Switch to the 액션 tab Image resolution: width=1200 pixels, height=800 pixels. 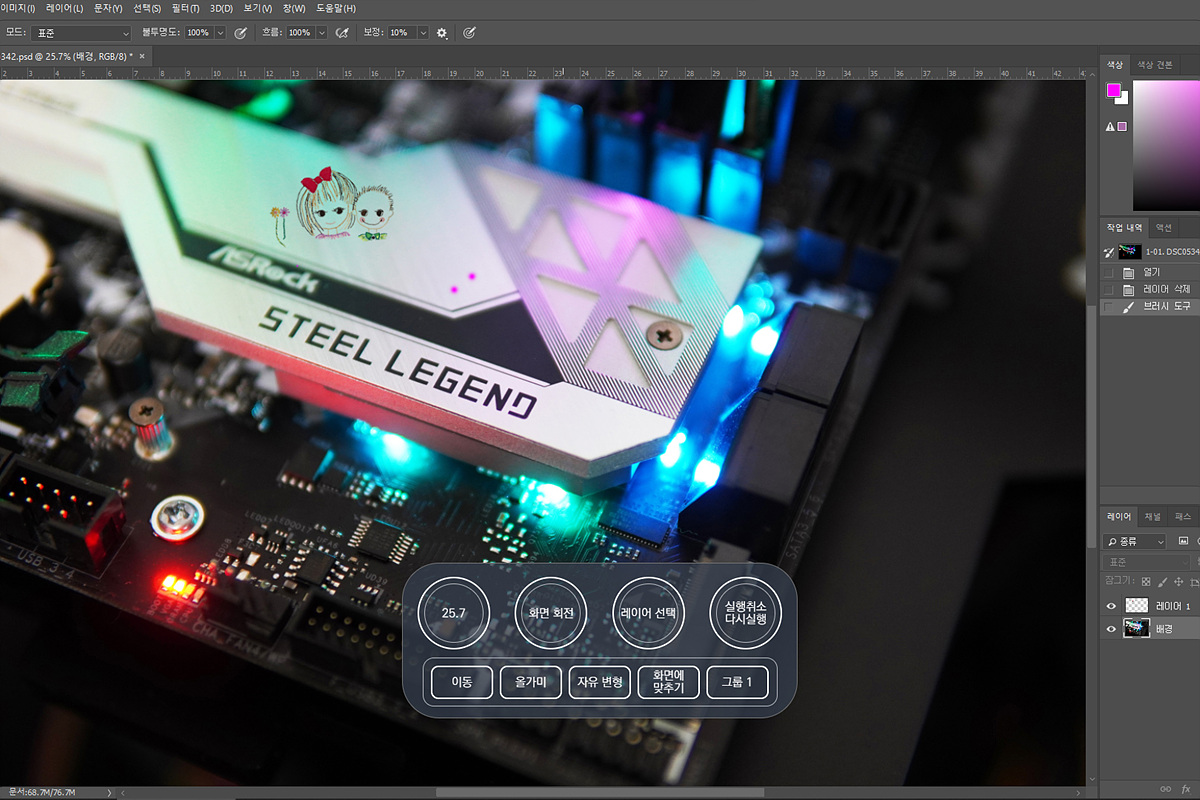[x=1163, y=227]
